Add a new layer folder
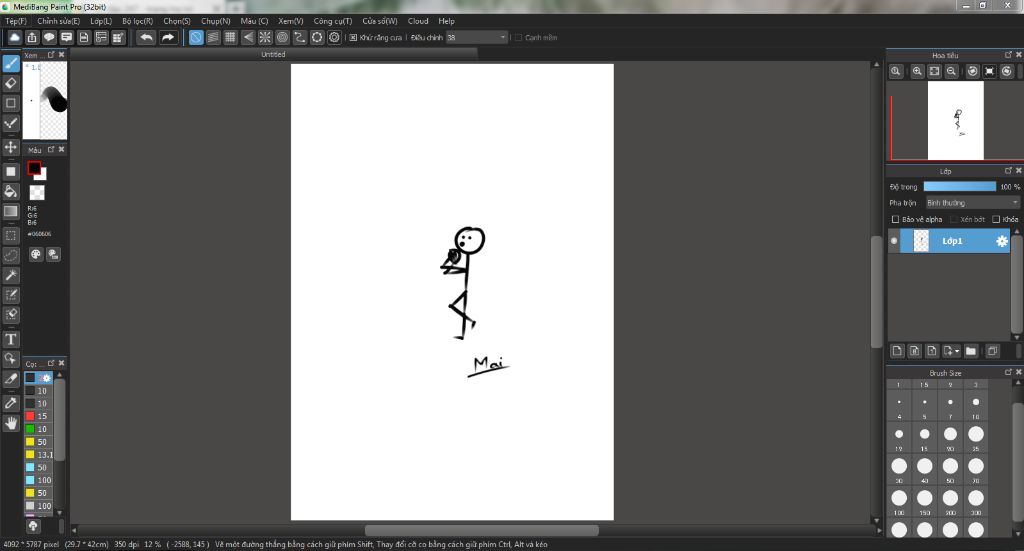The width and height of the screenshot is (1024, 551). [x=971, y=351]
